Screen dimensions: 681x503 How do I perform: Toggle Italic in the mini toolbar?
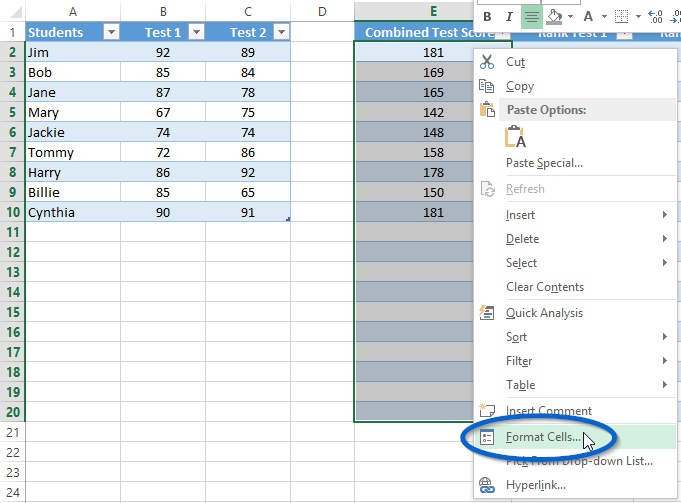point(509,17)
